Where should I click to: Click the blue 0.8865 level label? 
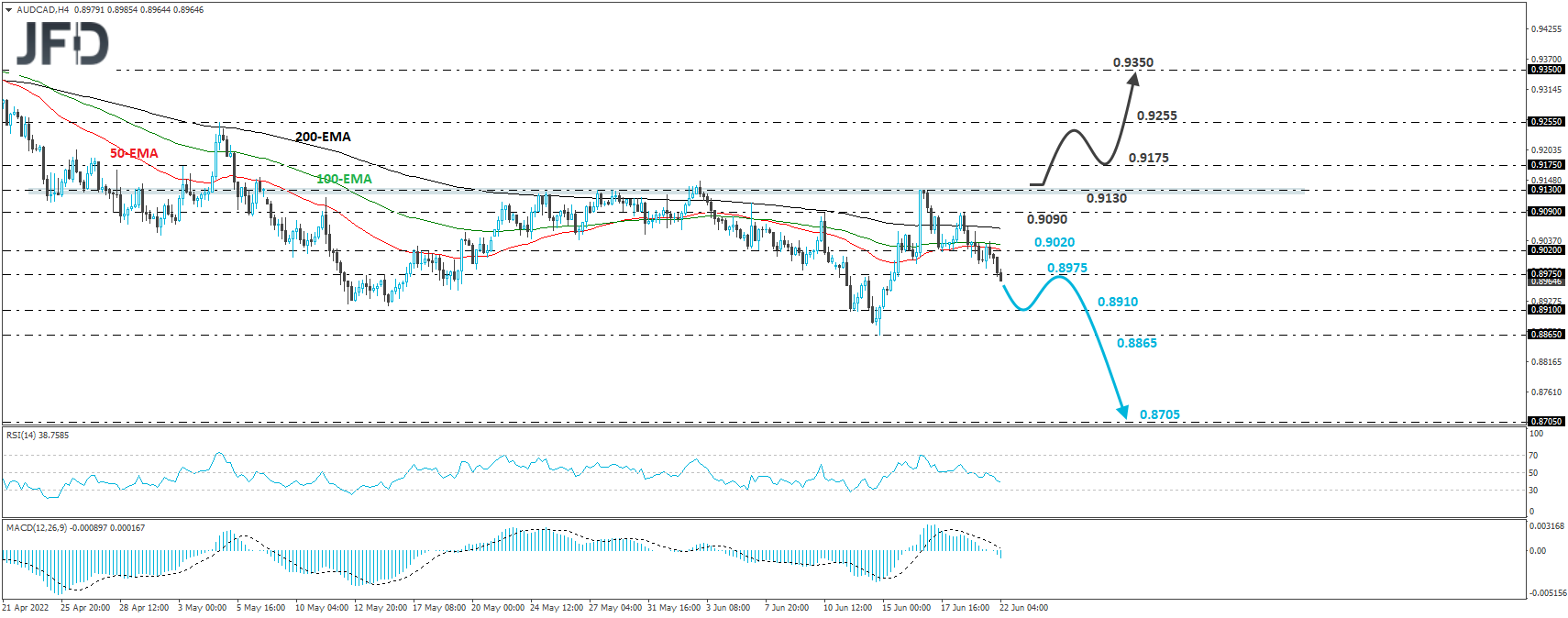[x=1137, y=343]
